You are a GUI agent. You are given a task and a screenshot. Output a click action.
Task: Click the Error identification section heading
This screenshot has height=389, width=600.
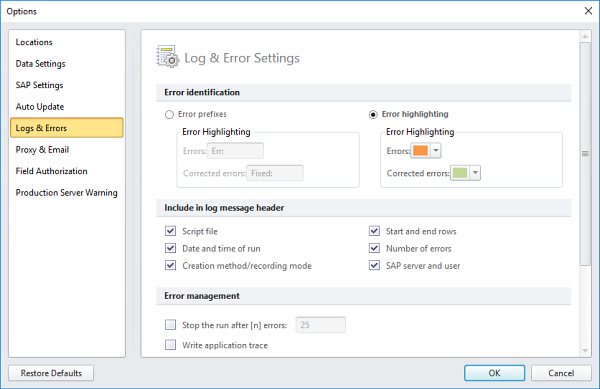point(202,92)
